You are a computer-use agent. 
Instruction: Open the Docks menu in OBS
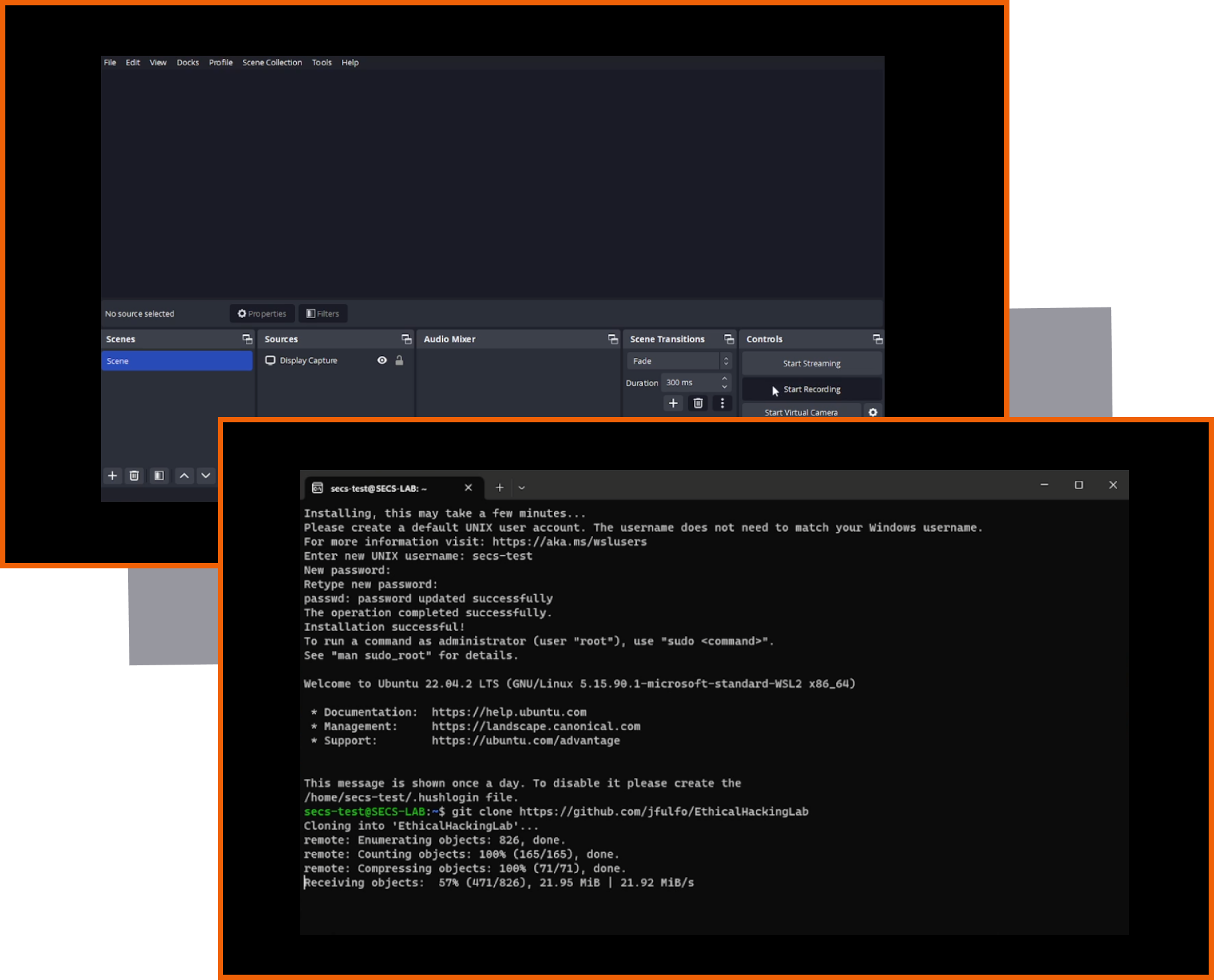(x=188, y=62)
